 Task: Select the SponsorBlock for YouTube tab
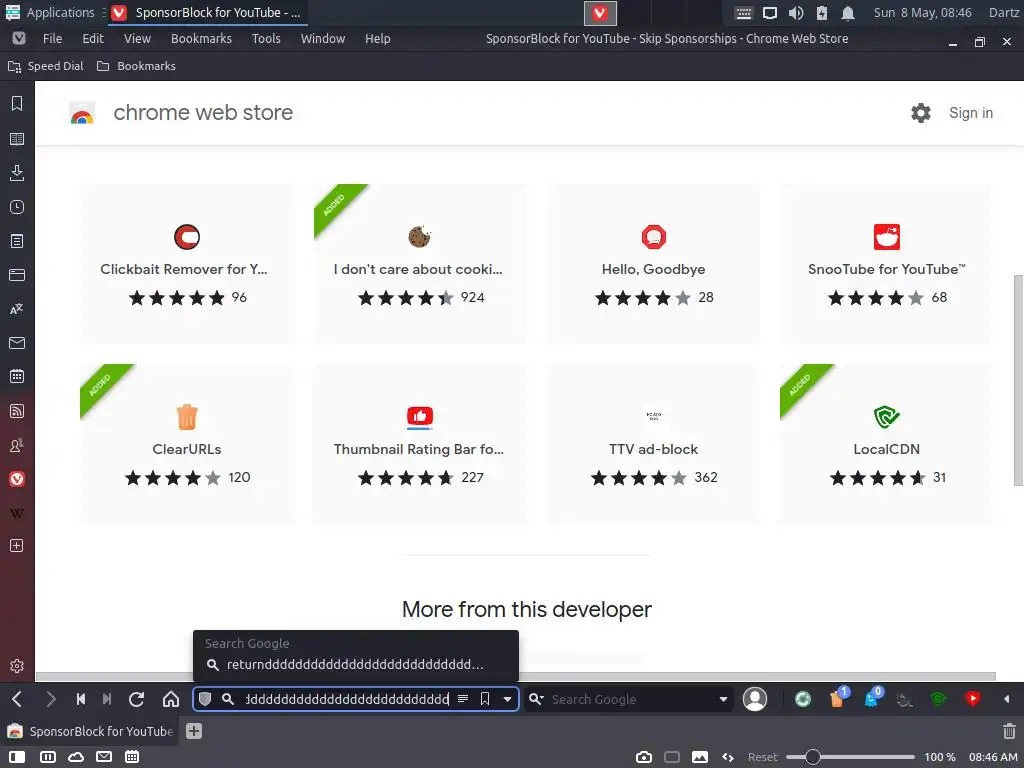[90, 731]
